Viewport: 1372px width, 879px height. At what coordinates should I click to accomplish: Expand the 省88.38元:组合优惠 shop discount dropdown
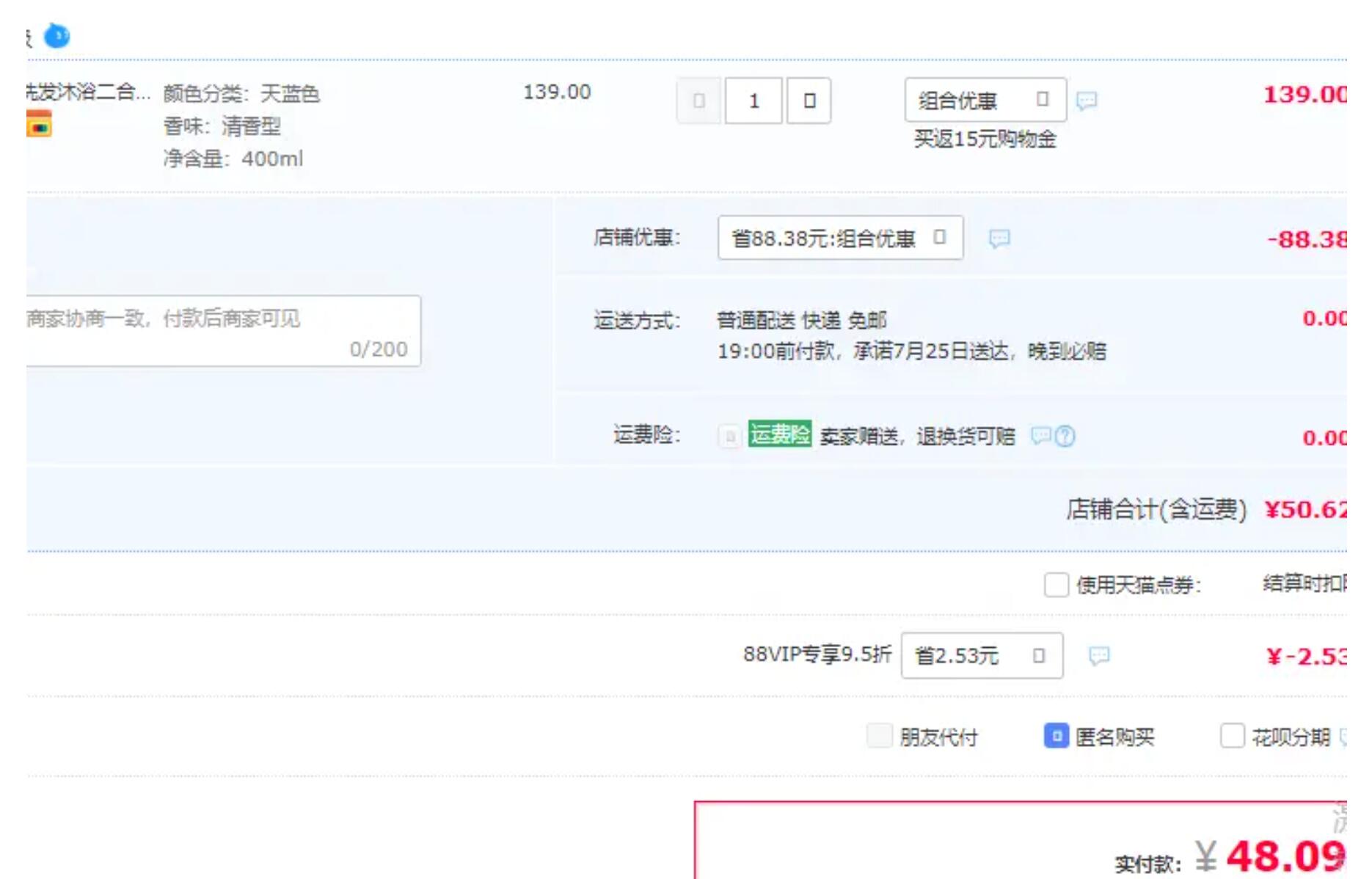(840, 238)
